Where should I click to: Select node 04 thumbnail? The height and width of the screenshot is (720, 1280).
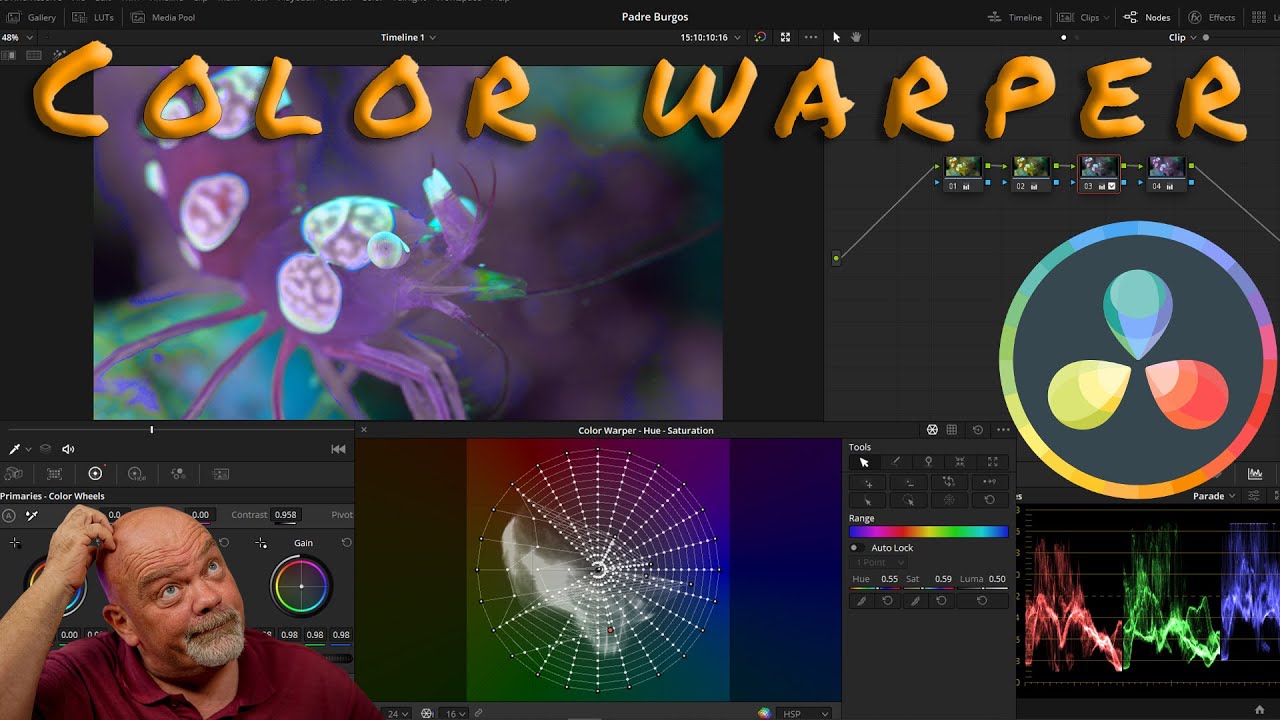1166,167
